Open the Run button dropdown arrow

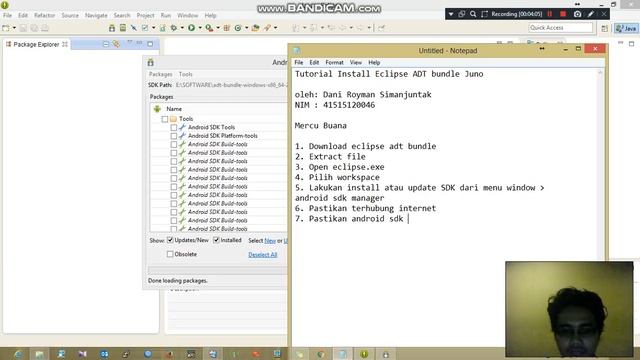(200, 28)
